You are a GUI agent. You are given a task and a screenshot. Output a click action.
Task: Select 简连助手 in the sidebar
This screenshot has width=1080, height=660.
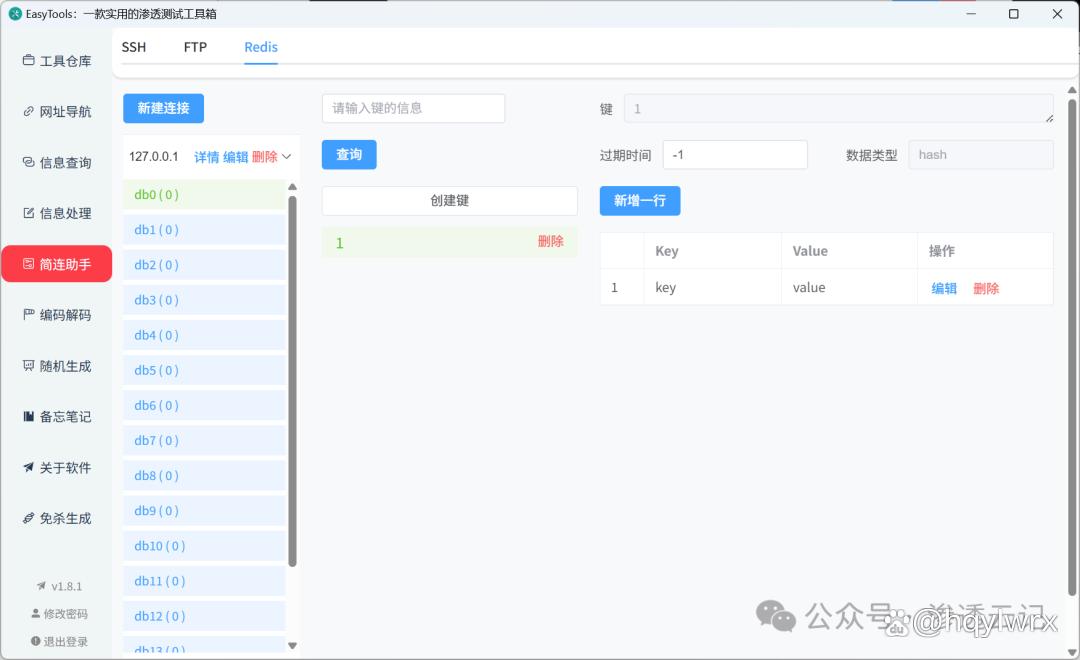click(x=56, y=264)
